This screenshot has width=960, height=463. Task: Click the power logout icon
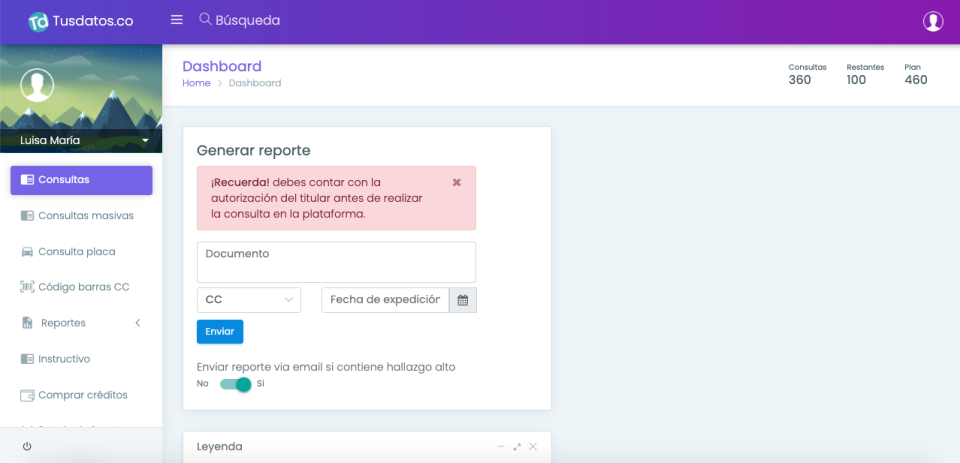[x=27, y=446]
